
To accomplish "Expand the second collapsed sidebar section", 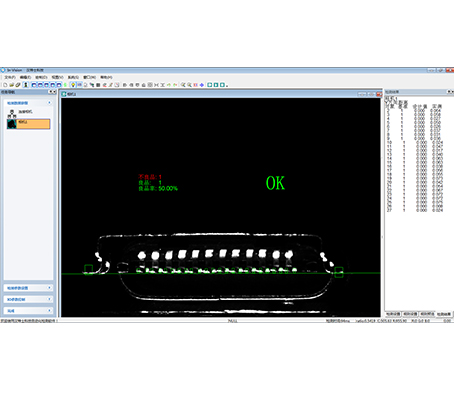I will point(49,288).
